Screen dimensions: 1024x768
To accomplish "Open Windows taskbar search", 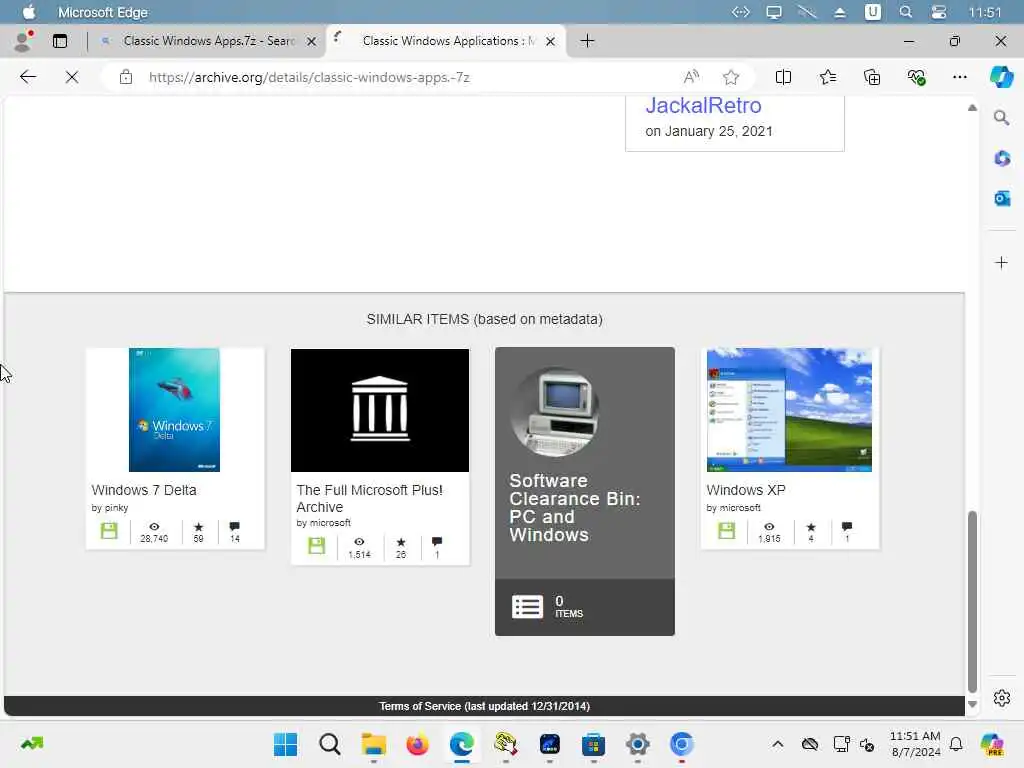I will pyautogui.click(x=329, y=744).
